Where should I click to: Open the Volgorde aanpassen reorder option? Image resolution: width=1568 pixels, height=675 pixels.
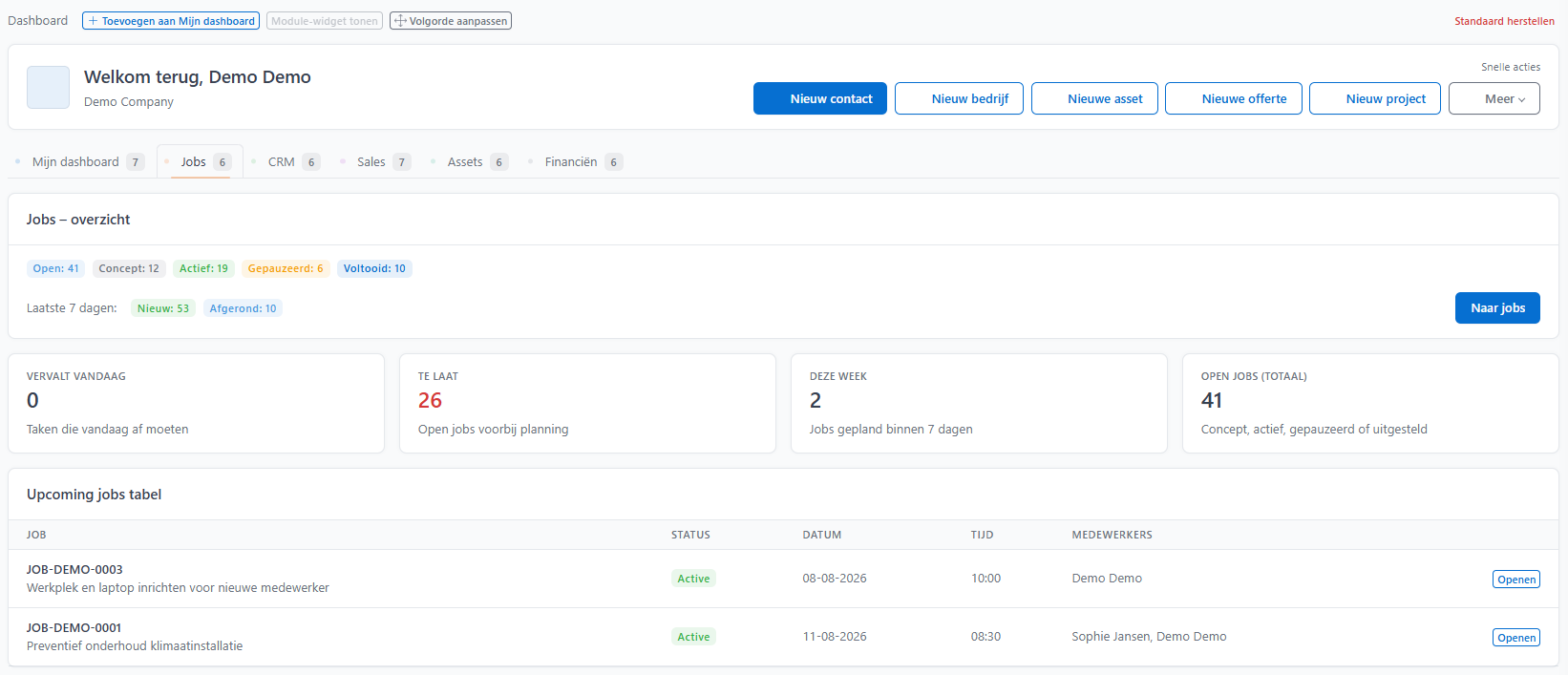click(x=451, y=21)
